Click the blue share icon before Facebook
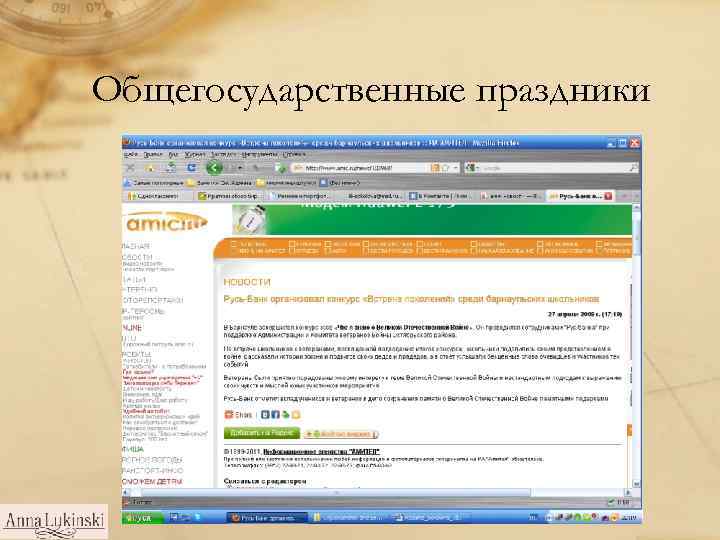 click(x=265, y=415)
